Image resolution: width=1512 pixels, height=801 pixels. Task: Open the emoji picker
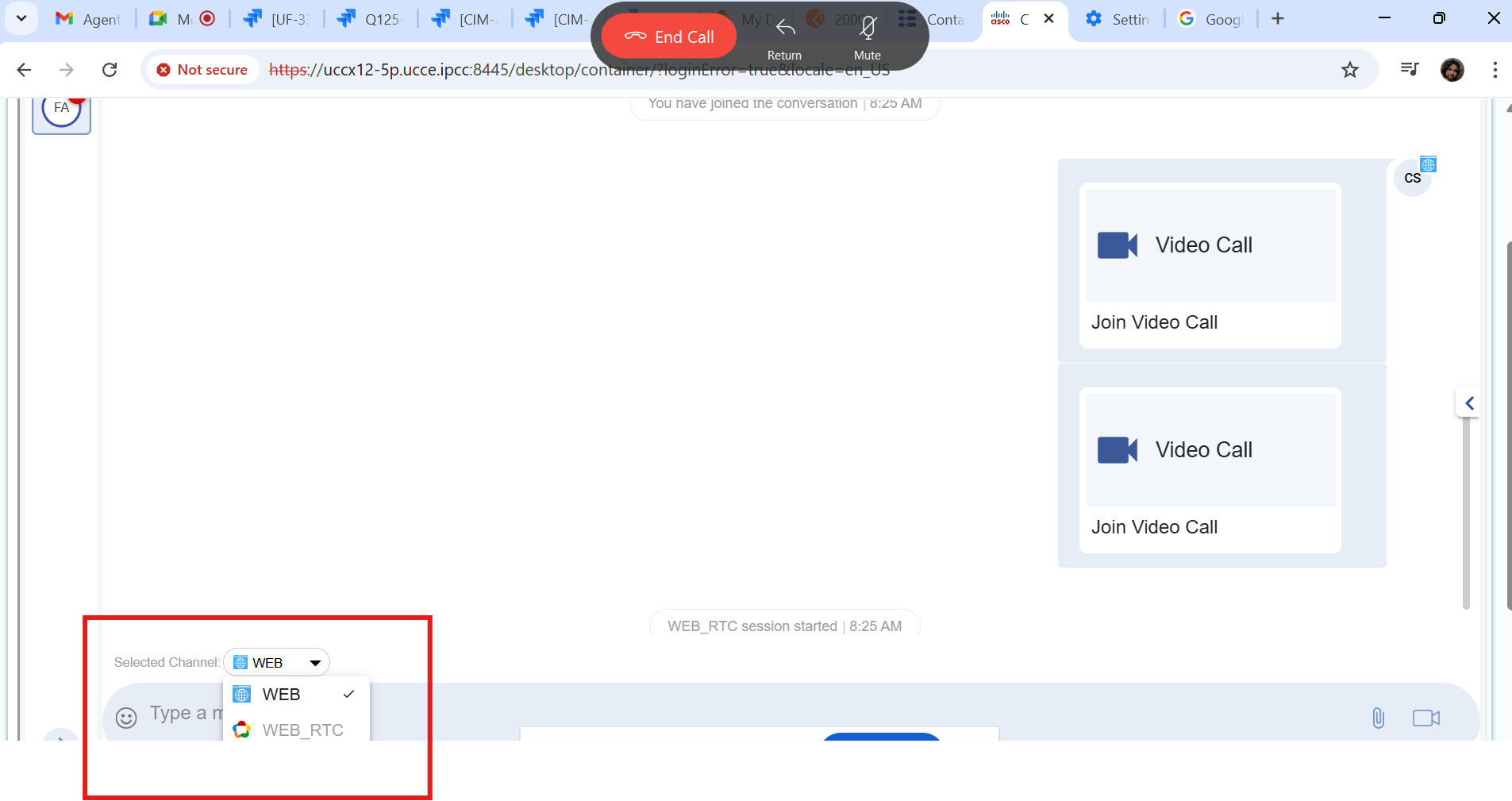point(126,718)
